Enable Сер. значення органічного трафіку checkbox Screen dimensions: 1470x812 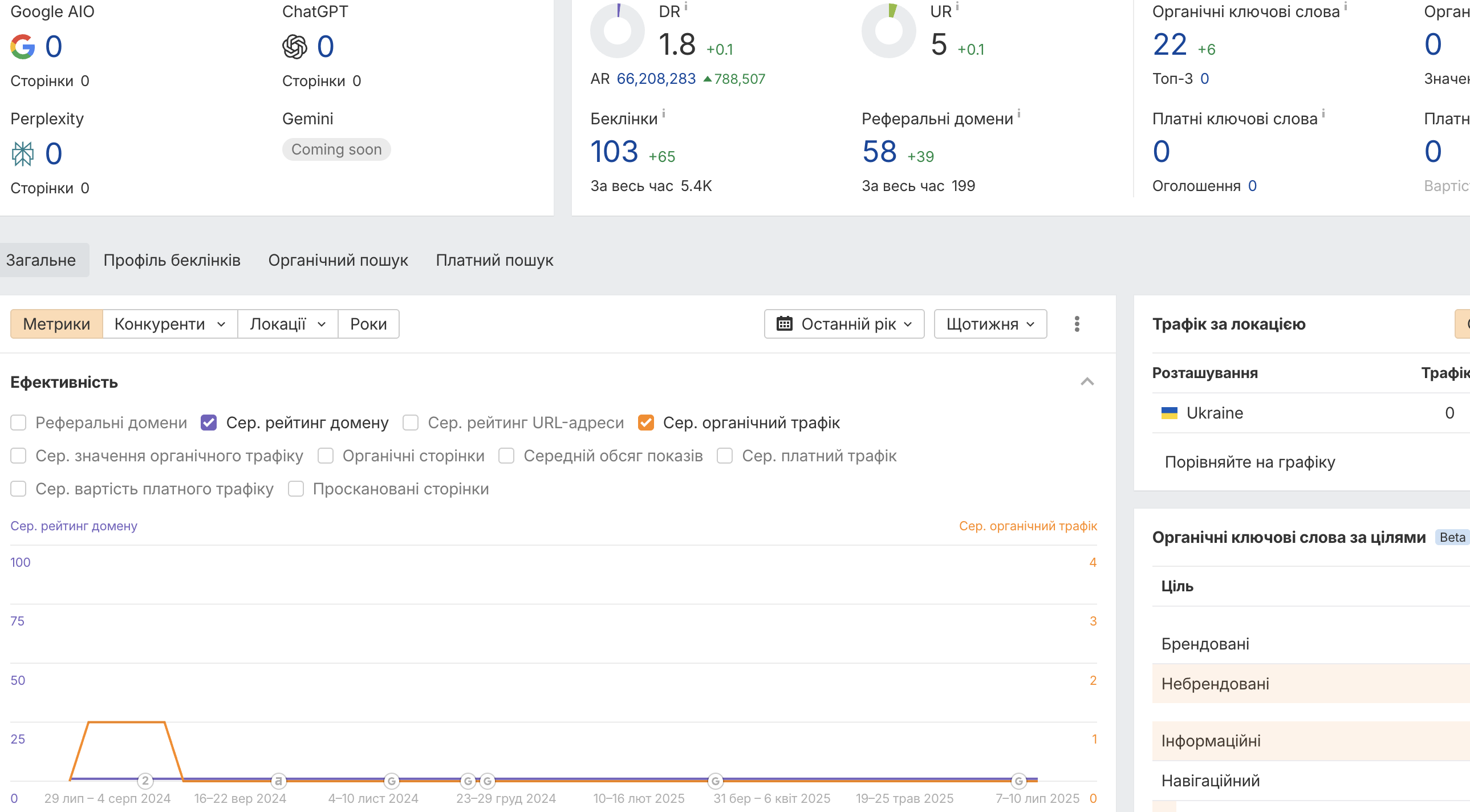click(18, 456)
